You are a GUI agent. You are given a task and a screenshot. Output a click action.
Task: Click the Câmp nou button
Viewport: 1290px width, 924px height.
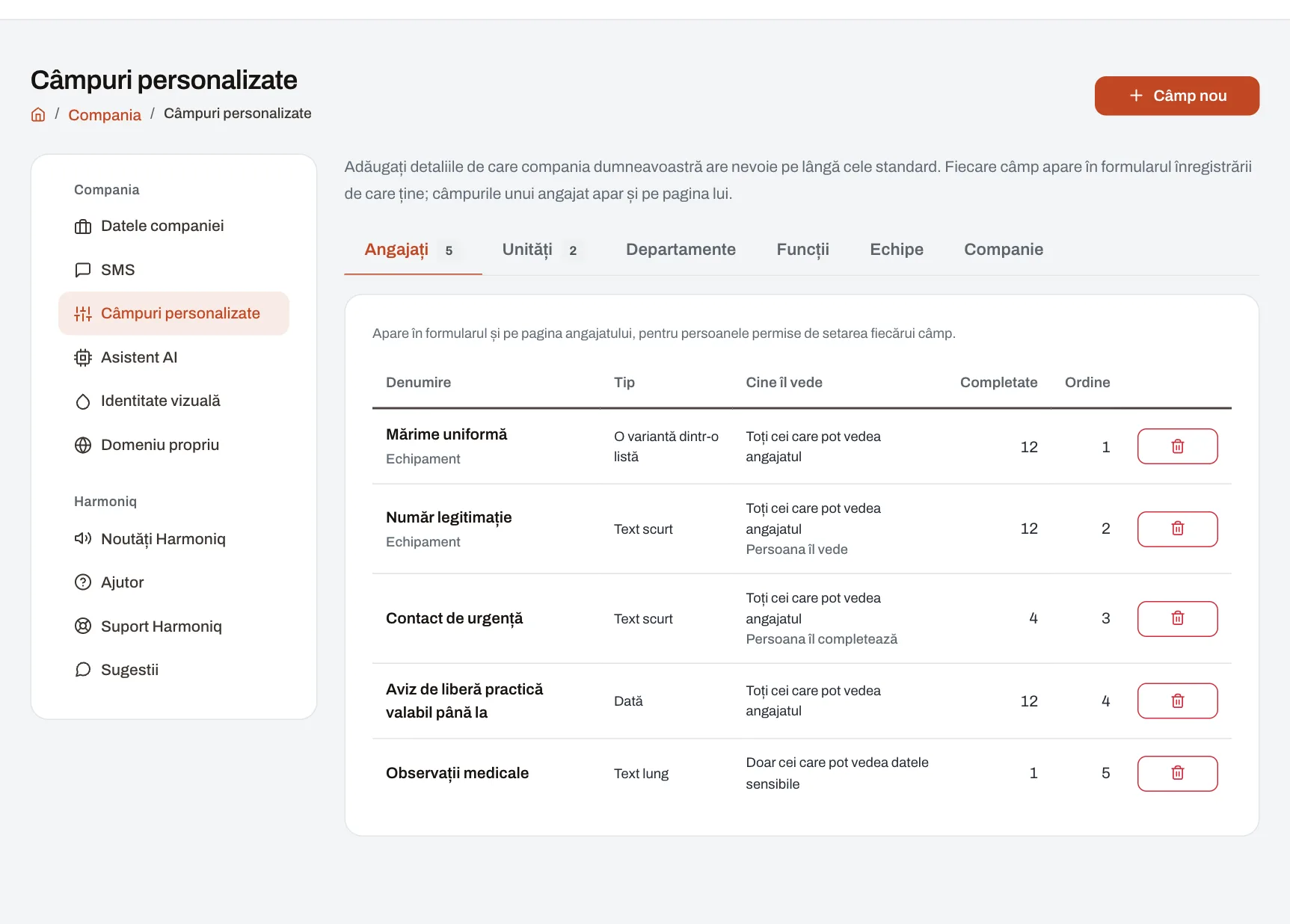click(x=1176, y=96)
